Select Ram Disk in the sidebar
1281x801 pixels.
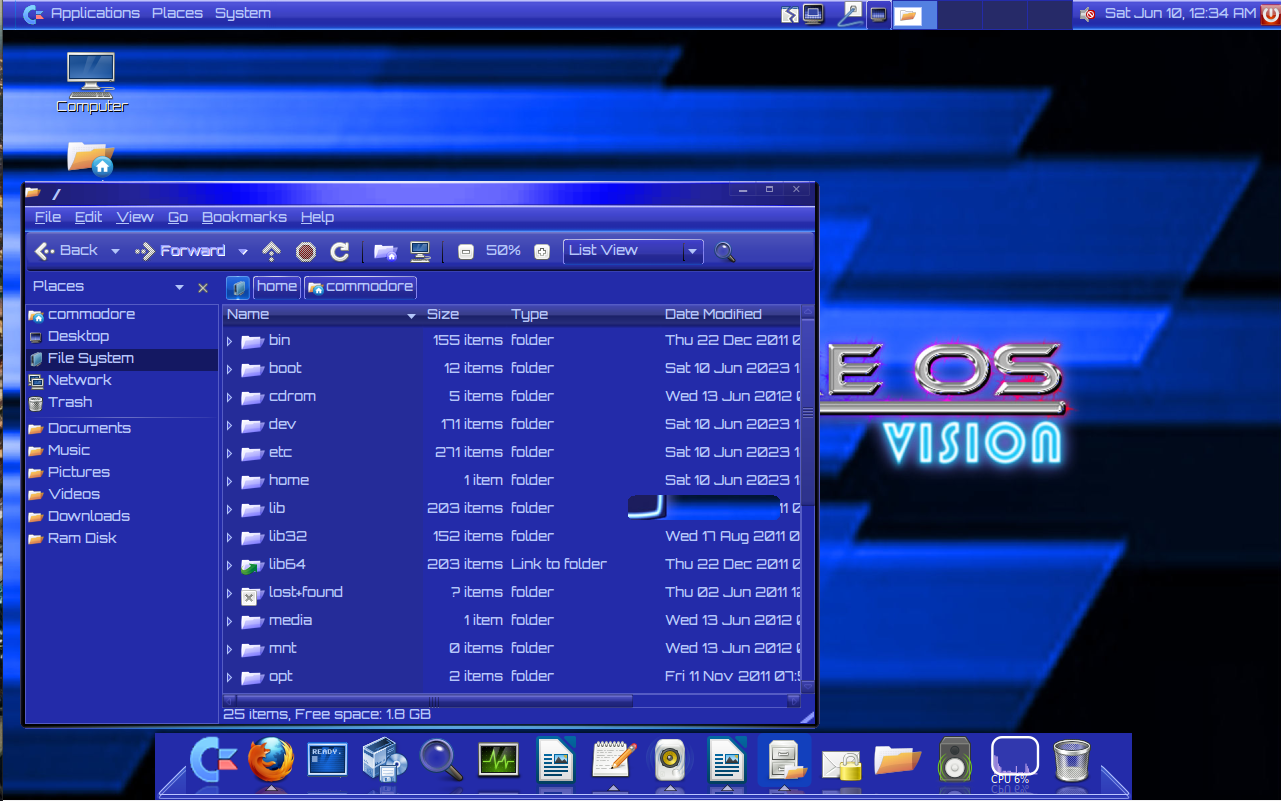pos(122,539)
